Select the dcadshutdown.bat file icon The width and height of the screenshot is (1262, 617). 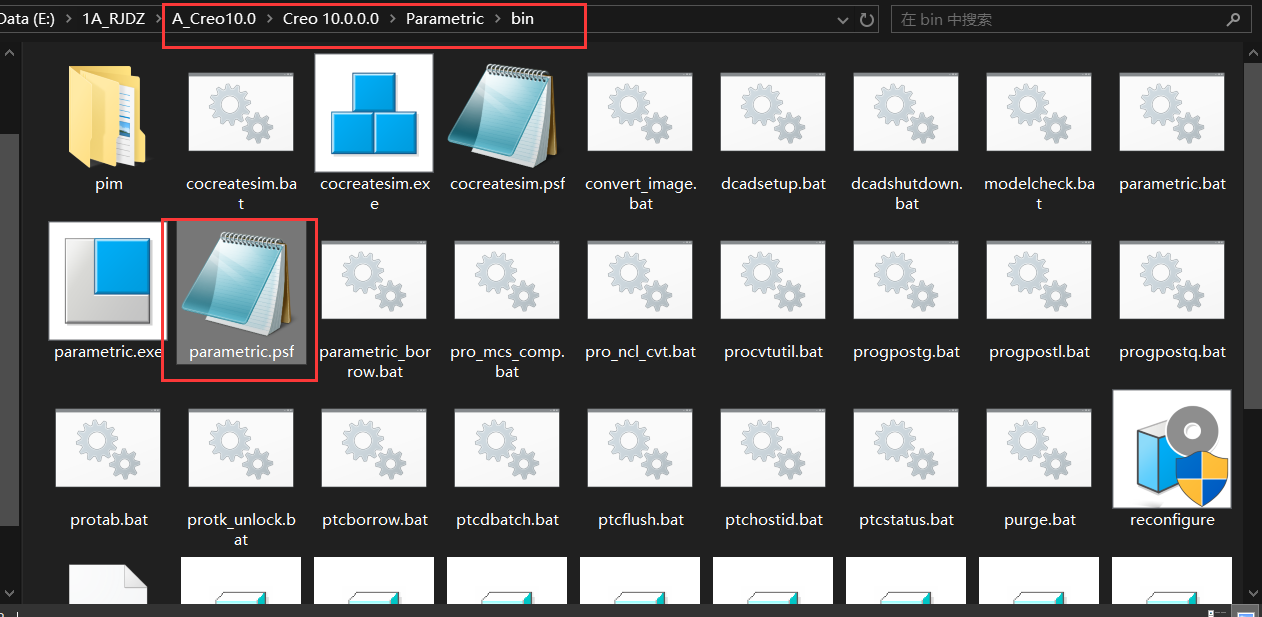pos(906,113)
